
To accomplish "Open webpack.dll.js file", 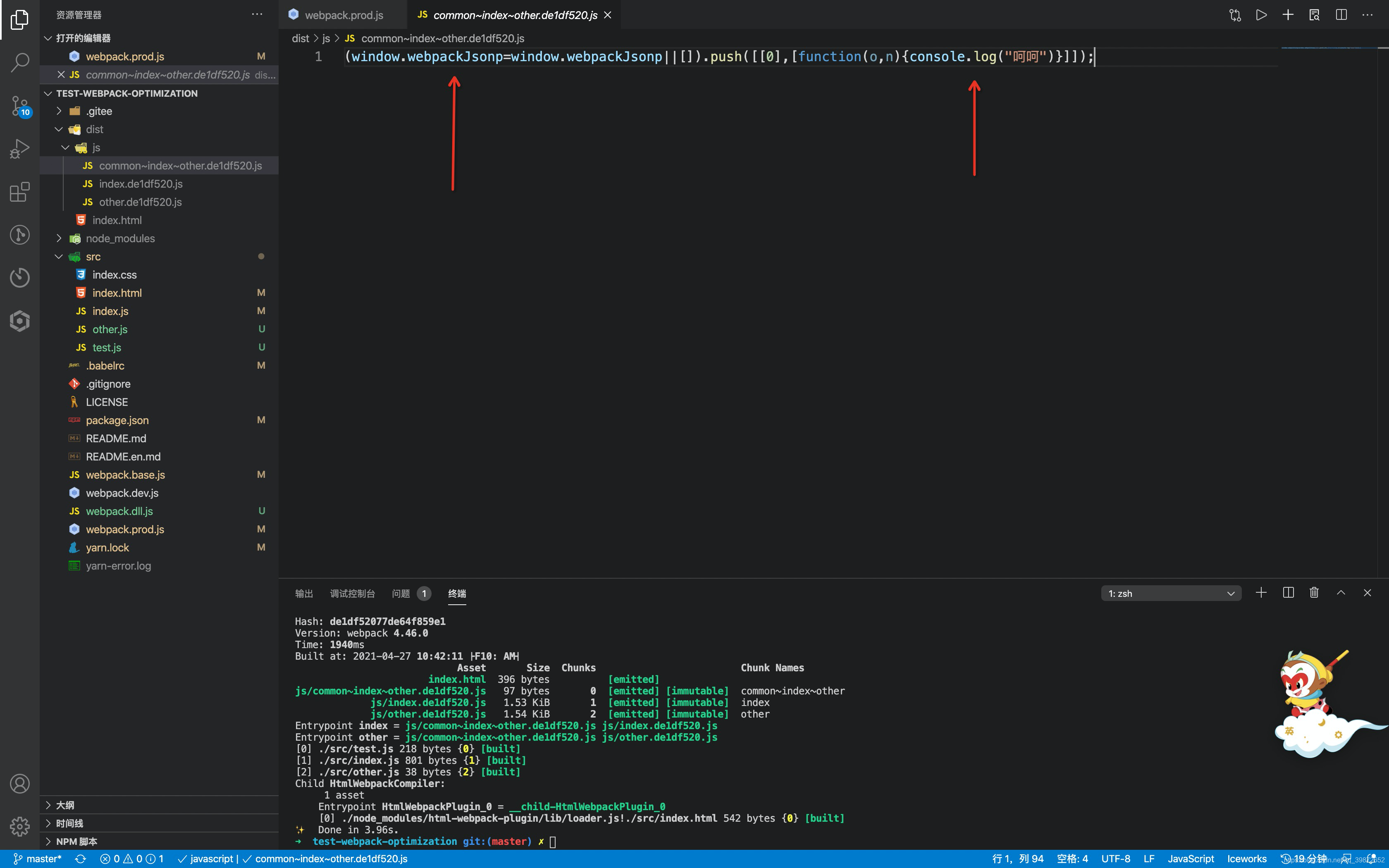I will click(159, 511).
